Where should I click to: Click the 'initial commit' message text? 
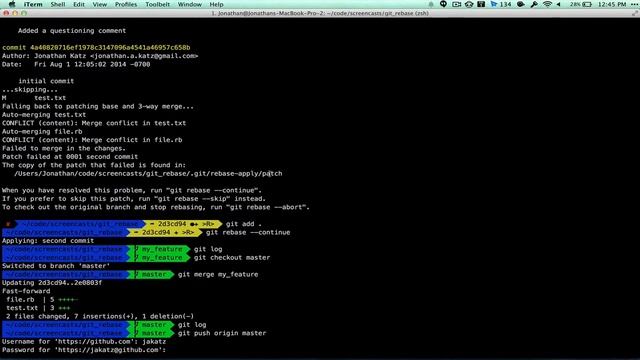pyautogui.click(x=46, y=81)
